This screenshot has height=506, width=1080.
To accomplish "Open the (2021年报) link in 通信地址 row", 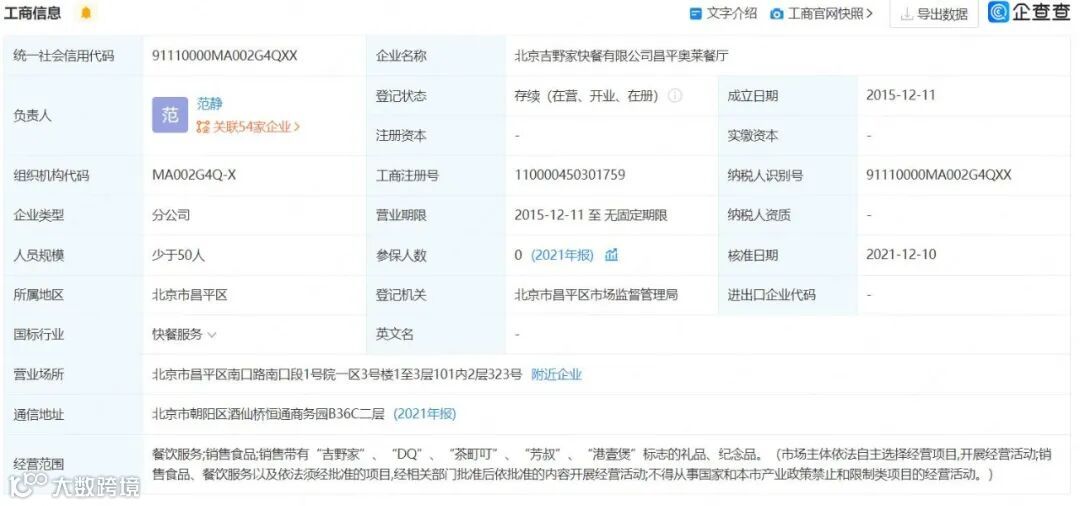I will pyautogui.click(x=424, y=414).
